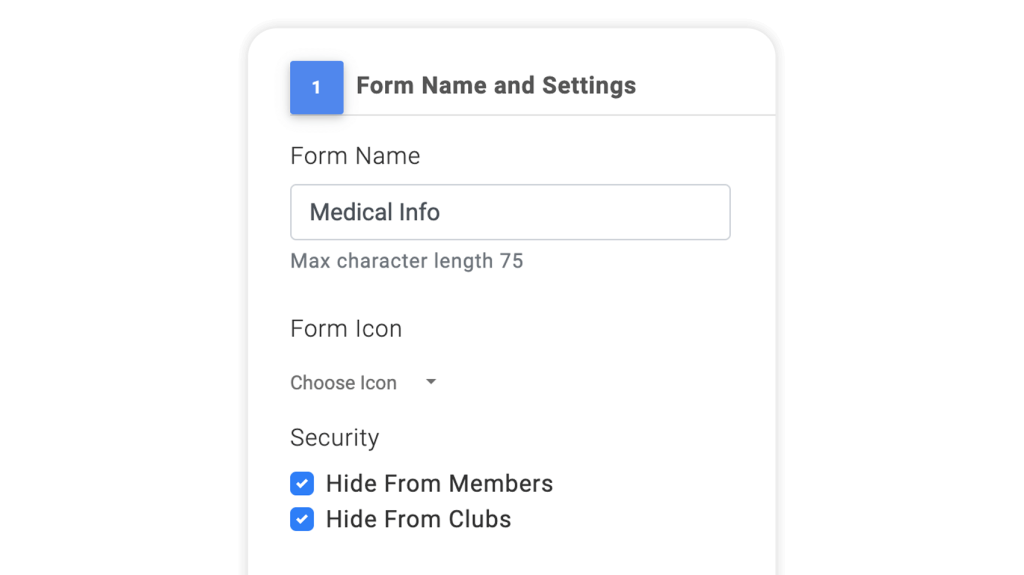Click the Form Name field label

coord(355,156)
